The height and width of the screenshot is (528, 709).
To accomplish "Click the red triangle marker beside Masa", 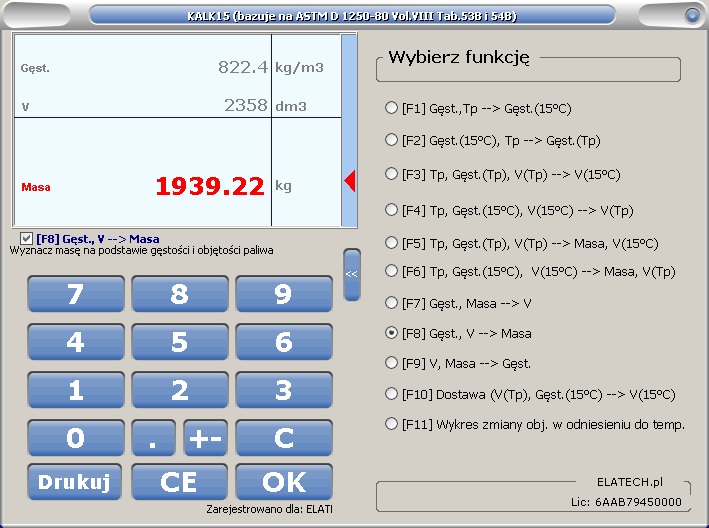I will [350, 181].
